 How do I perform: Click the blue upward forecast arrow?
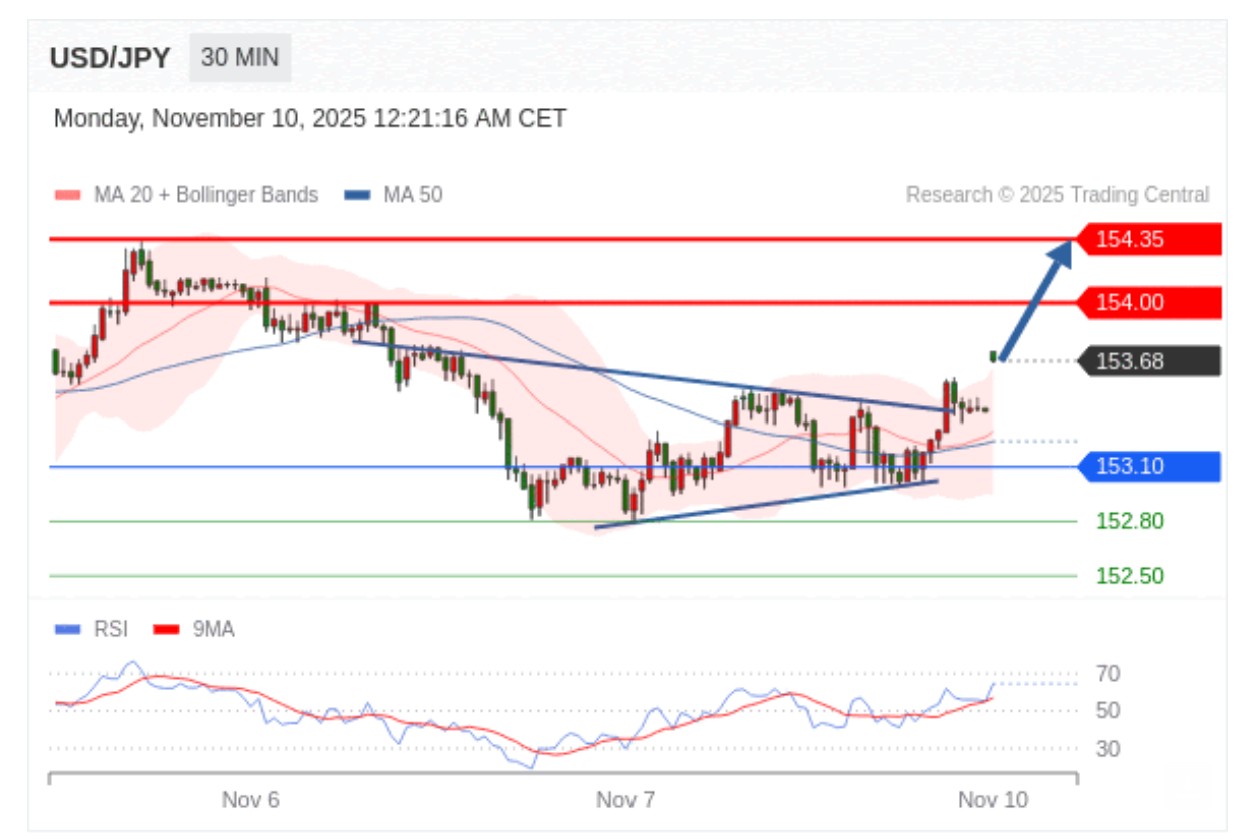click(x=1037, y=298)
